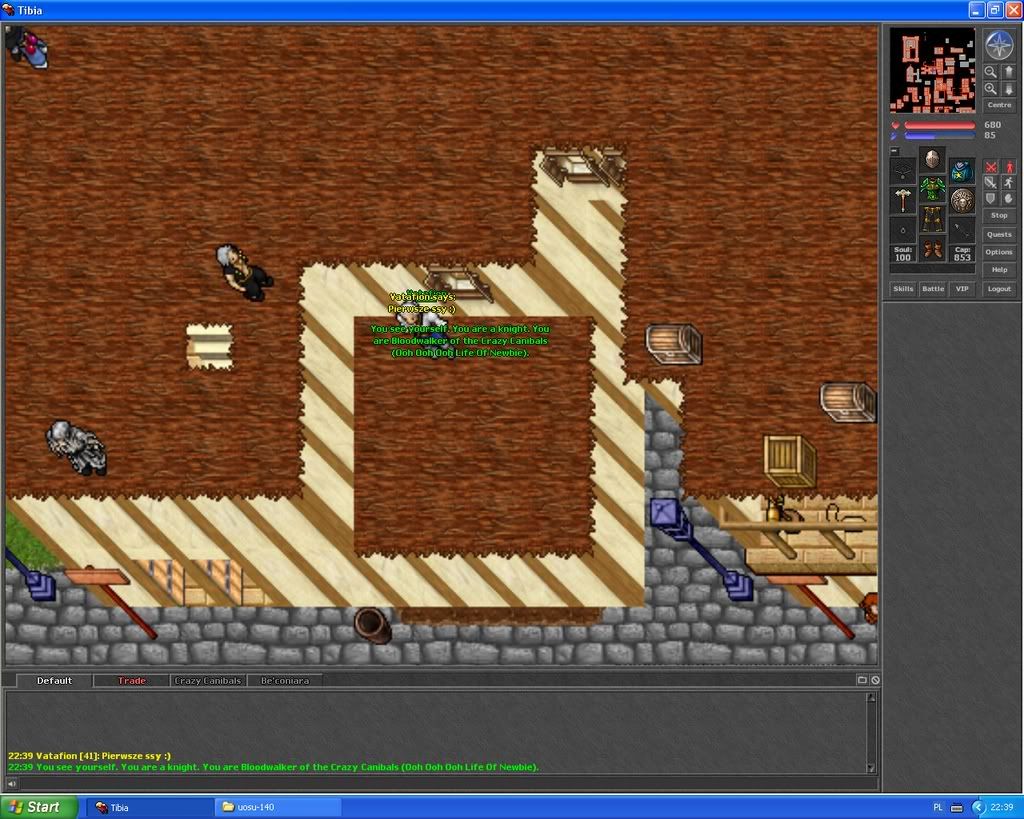Screen dimensions: 1024x819
Task: Click the Cap 853 indicator
Action: 962,253
